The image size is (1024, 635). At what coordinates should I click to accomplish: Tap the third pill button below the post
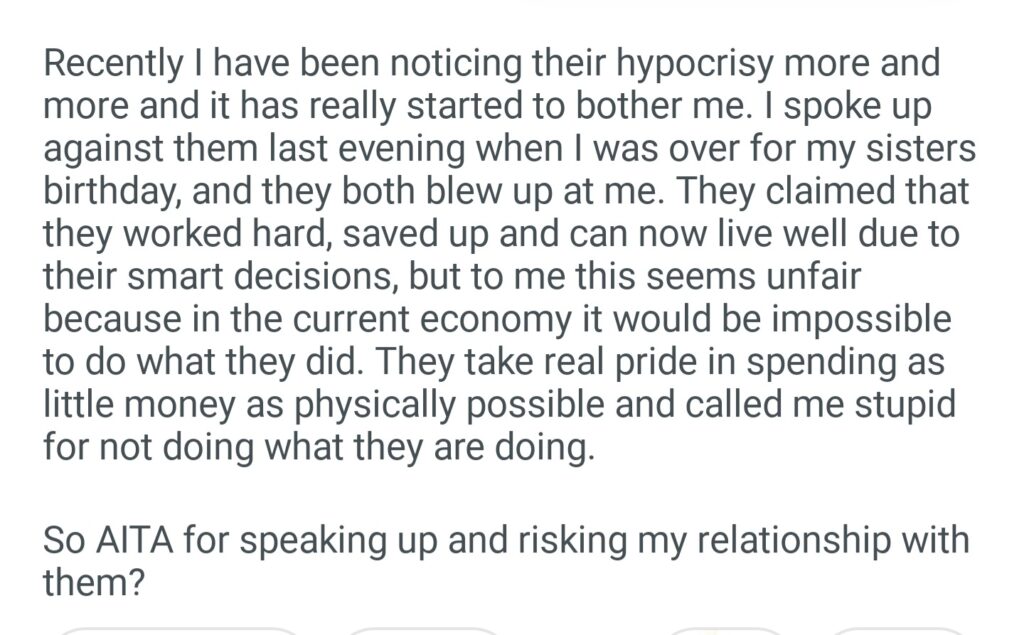click(x=725, y=630)
